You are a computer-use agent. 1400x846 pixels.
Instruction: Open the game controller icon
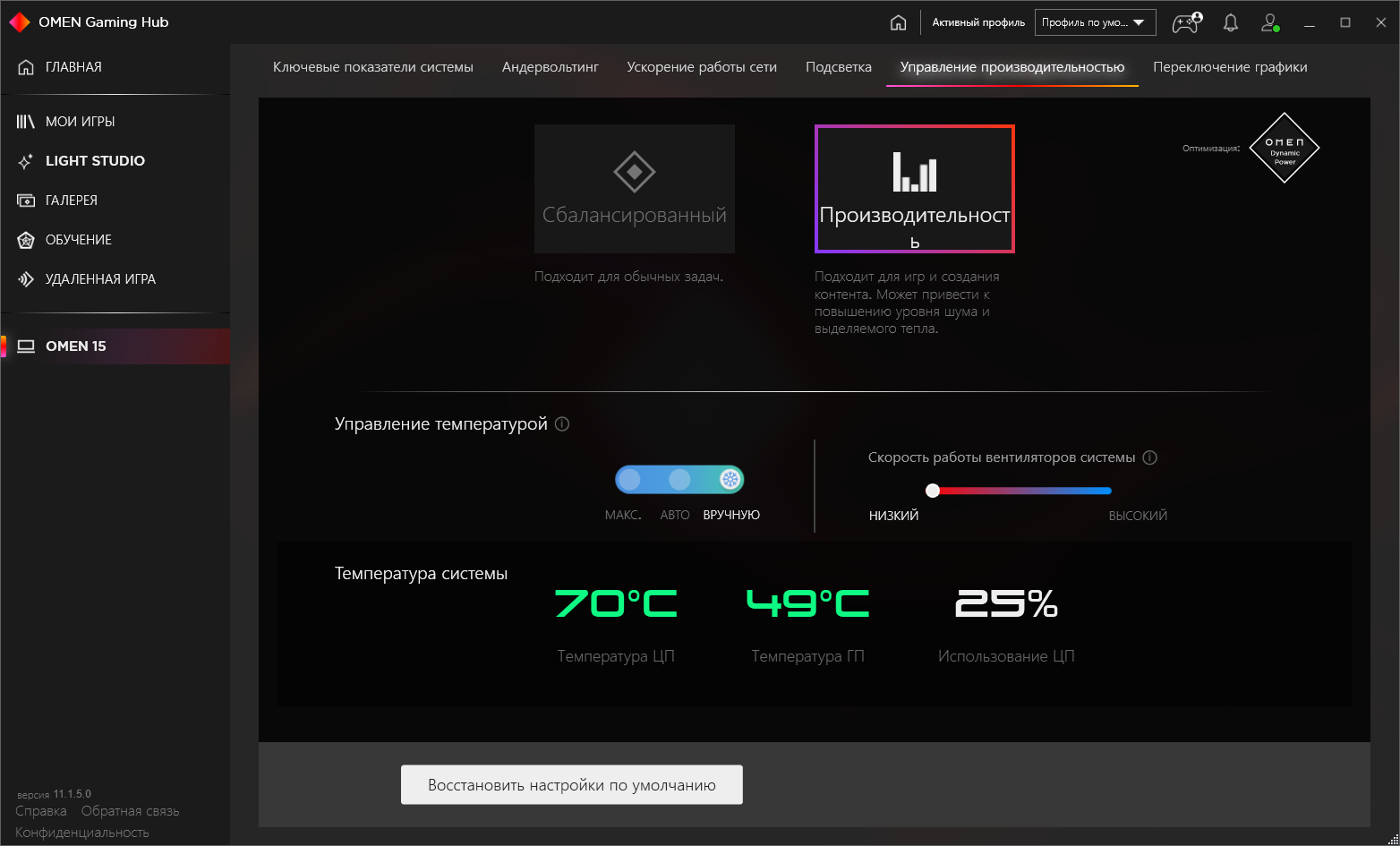[1188, 22]
